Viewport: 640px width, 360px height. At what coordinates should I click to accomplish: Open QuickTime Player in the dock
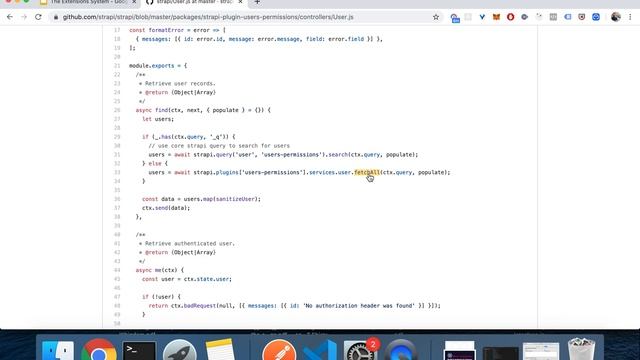click(401, 350)
